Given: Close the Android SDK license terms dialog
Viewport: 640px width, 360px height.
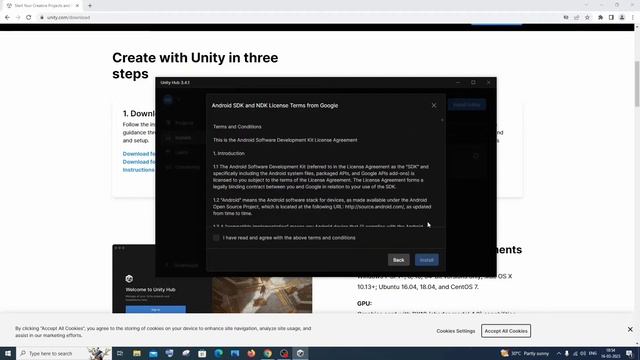Looking at the screenshot, I should [434, 105].
